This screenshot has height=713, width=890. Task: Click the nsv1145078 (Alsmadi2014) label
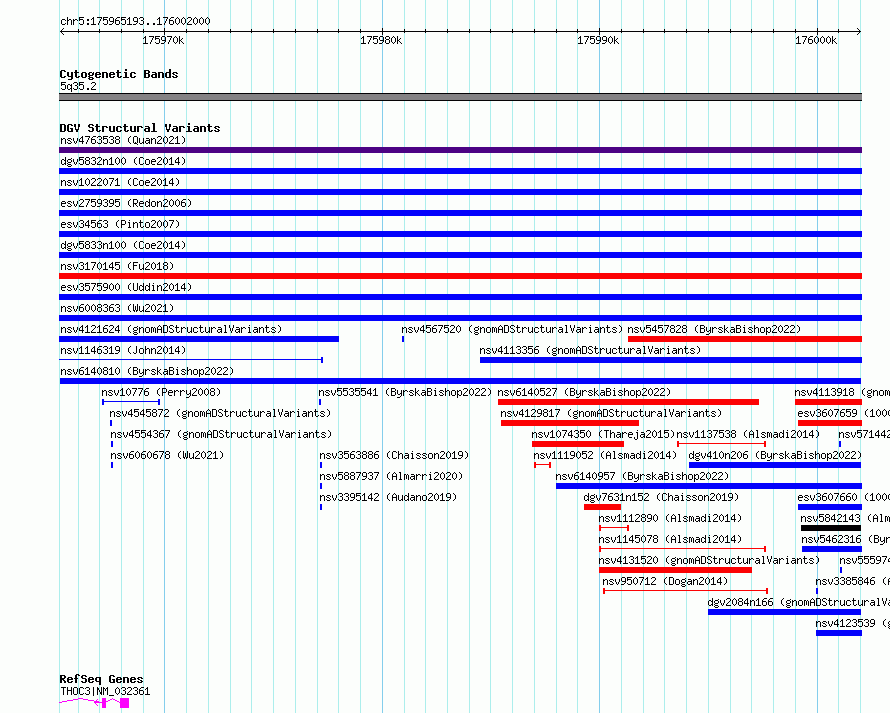(x=670, y=539)
